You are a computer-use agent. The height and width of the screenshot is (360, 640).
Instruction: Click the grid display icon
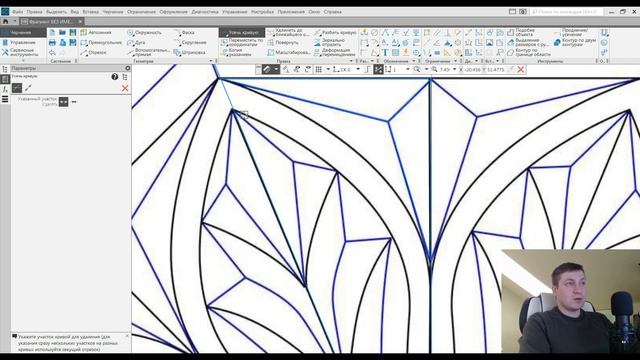point(319,70)
